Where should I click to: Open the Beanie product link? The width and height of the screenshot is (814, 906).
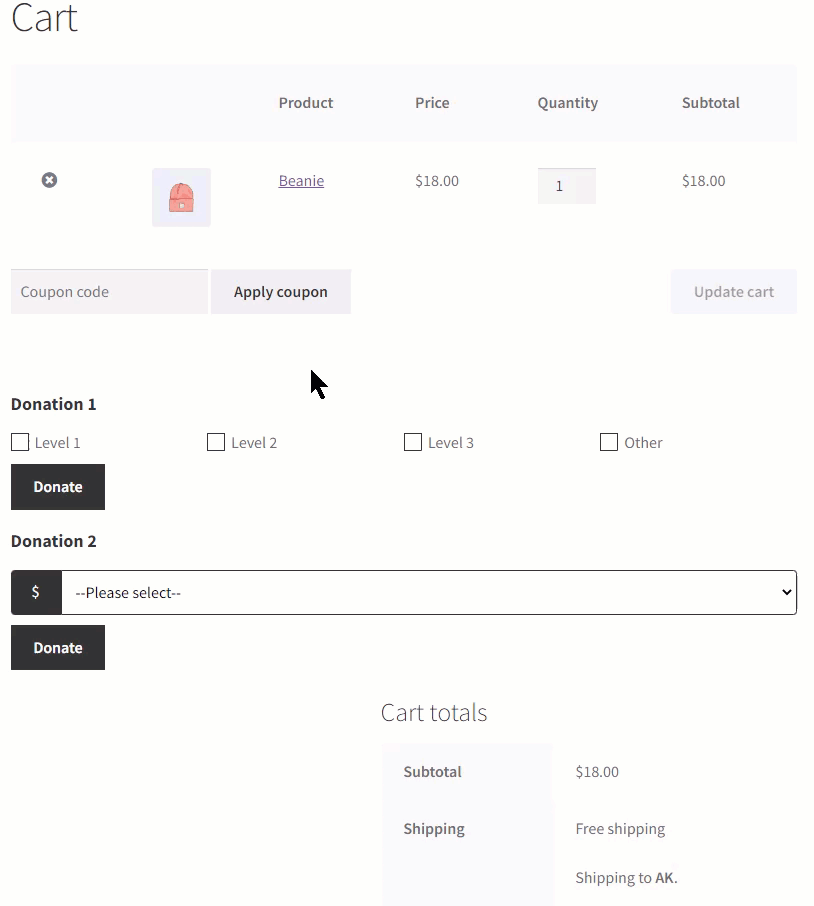301,181
